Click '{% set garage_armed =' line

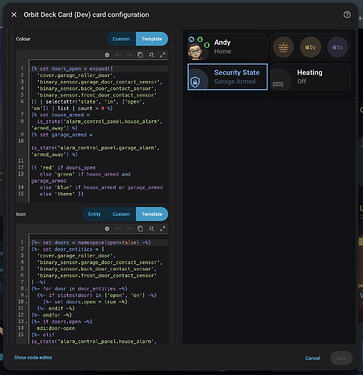(x=62, y=135)
